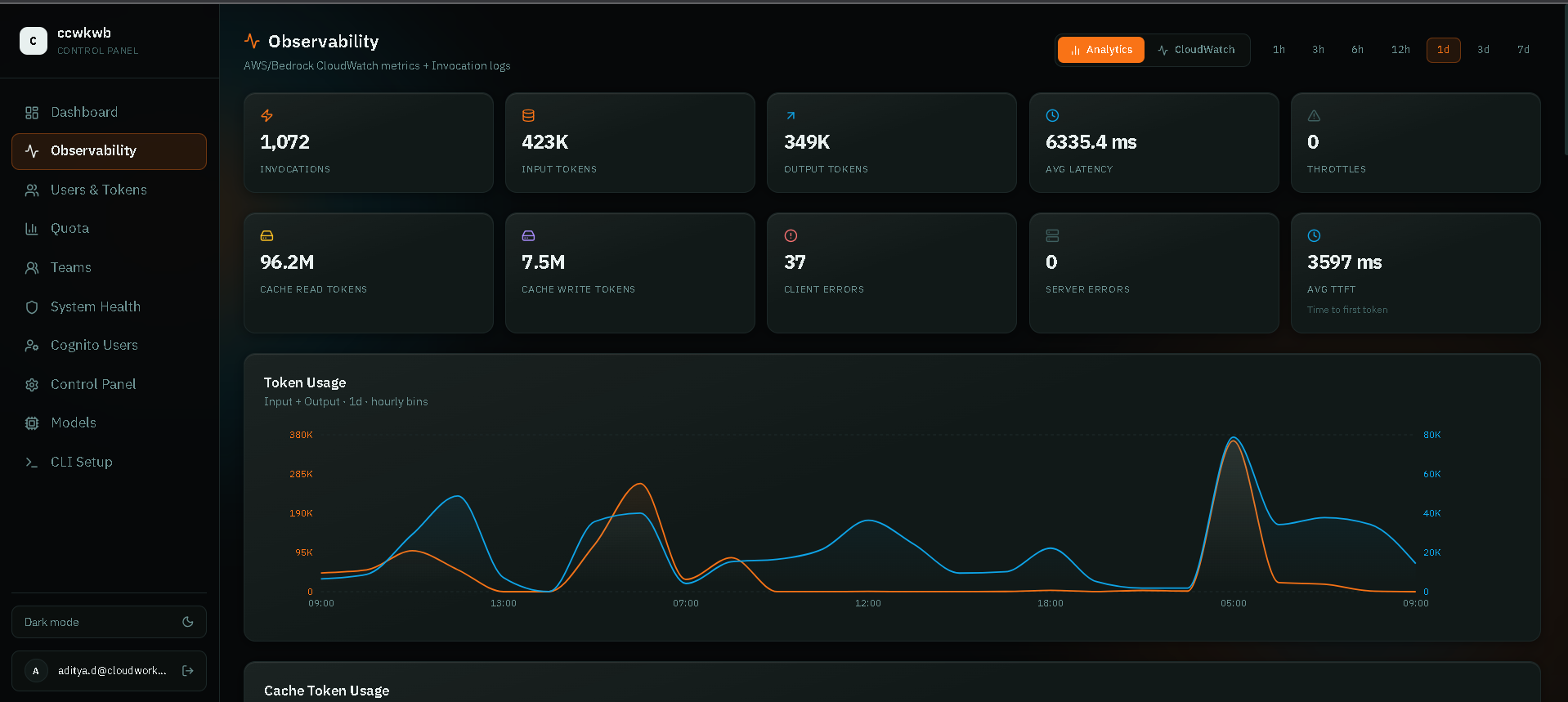This screenshot has height=702, width=1568.
Task: Open Cognito Users page
Action: (109, 346)
